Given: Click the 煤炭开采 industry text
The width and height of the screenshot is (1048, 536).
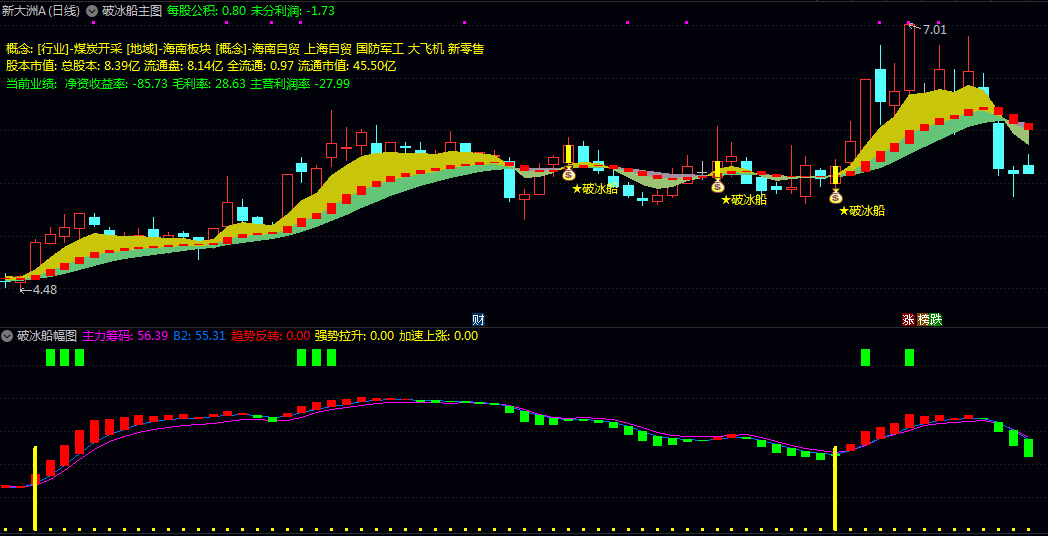Looking at the screenshot, I should tap(98, 49).
